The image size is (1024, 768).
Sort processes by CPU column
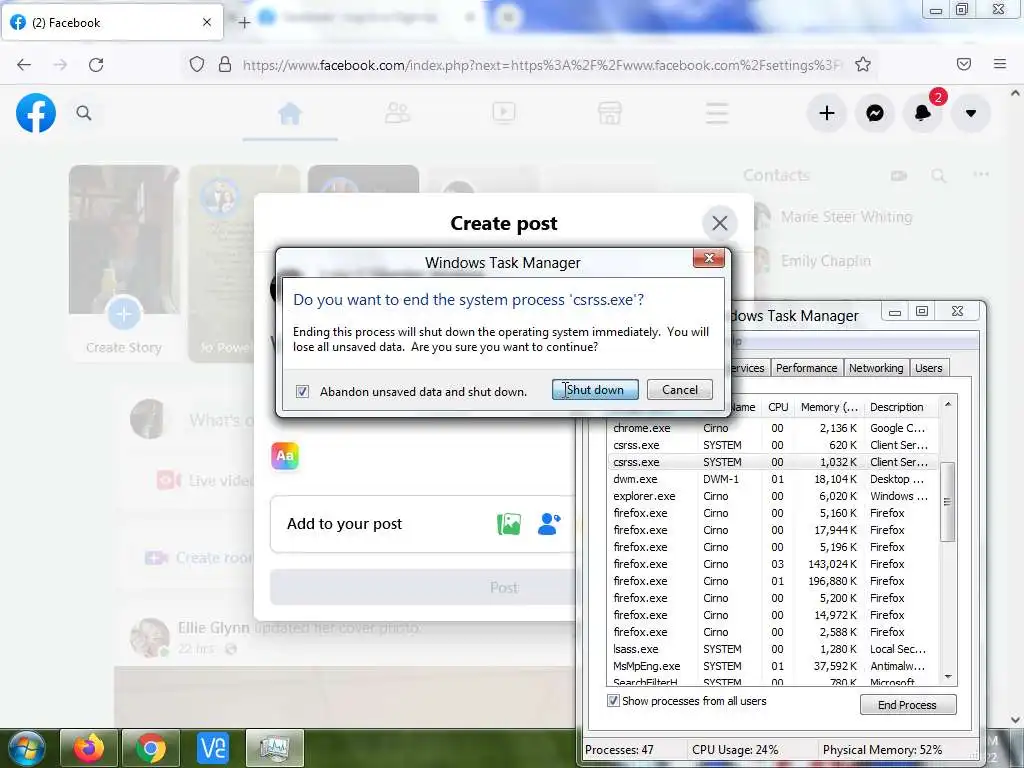tap(778, 407)
